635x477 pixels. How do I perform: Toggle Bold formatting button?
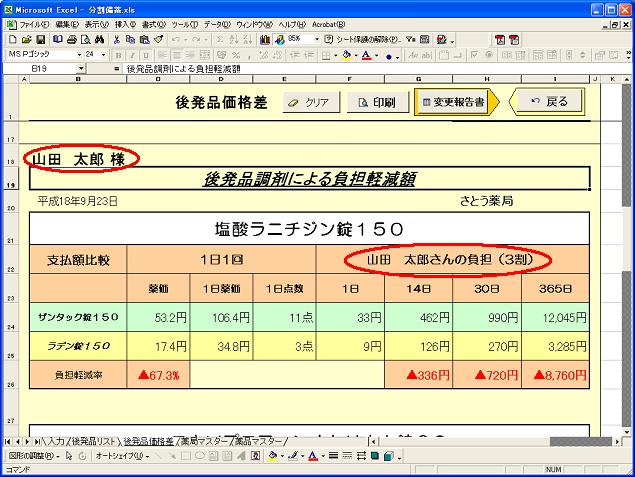pos(117,55)
